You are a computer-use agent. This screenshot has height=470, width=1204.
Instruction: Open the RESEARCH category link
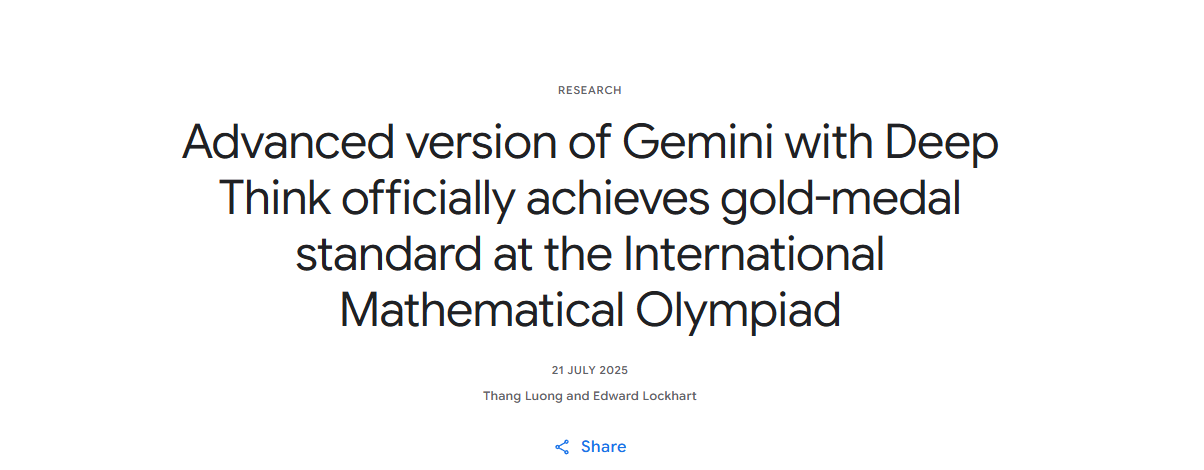point(590,90)
